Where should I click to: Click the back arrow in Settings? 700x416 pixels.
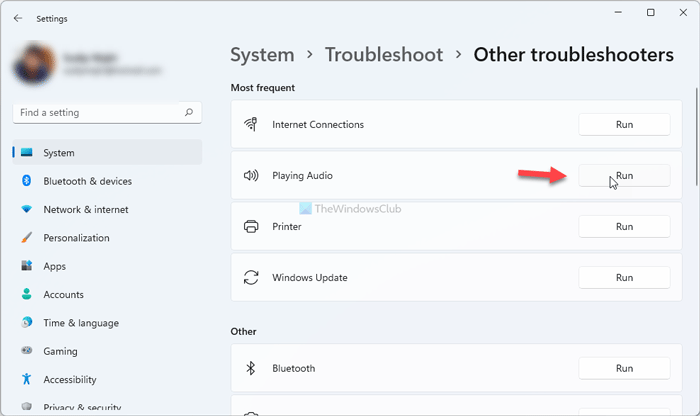18,17
